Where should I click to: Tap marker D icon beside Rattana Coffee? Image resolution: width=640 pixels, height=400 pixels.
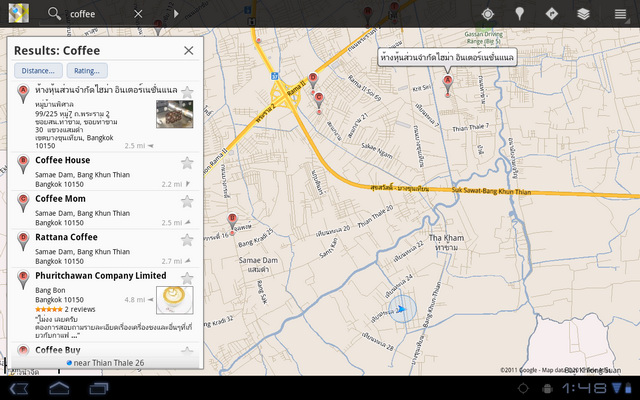[23, 242]
